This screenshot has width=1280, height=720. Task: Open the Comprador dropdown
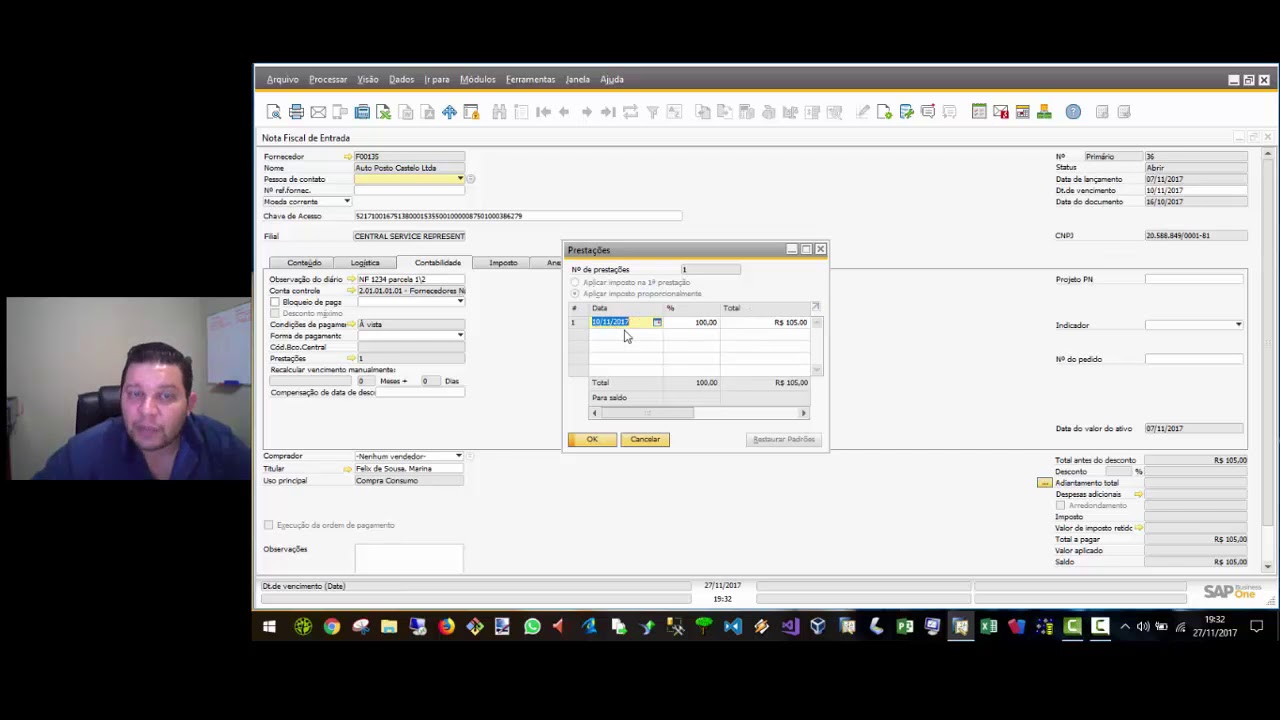click(459, 456)
